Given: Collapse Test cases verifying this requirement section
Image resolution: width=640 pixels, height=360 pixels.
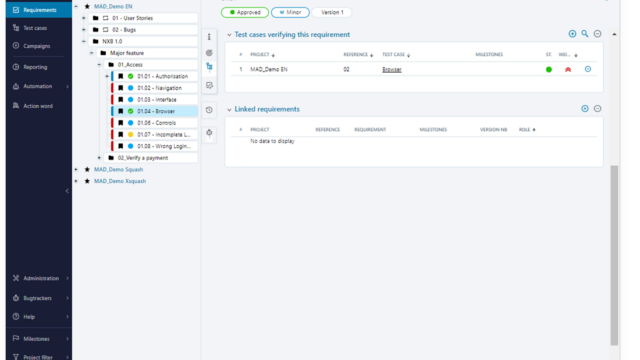Looking at the screenshot, I should pyautogui.click(x=229, y=35).
